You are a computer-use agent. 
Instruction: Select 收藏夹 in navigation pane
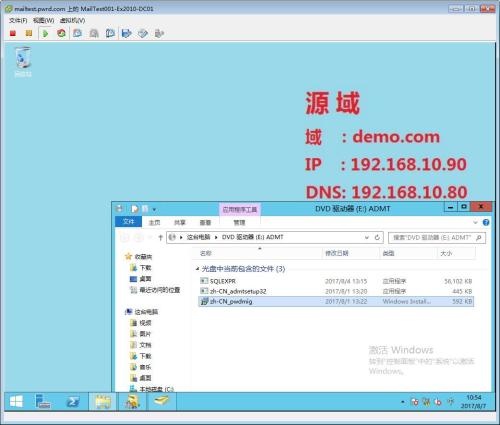143,256
